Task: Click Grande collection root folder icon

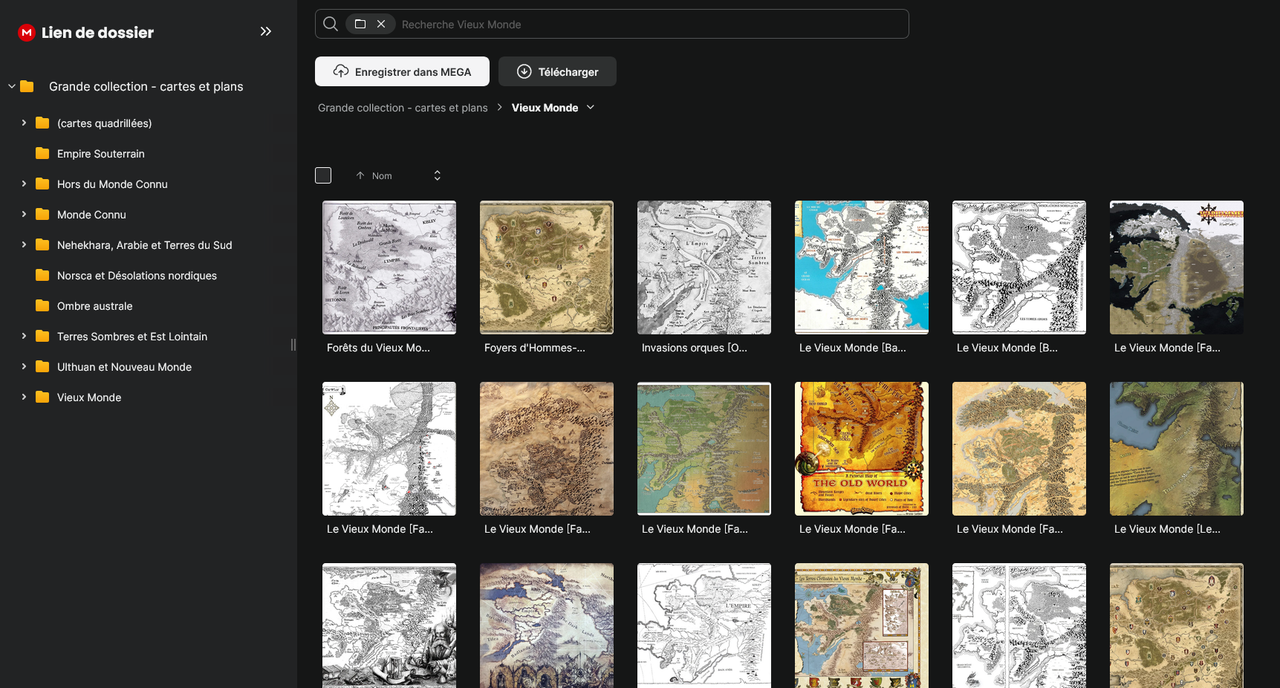Action: (27, 87)
